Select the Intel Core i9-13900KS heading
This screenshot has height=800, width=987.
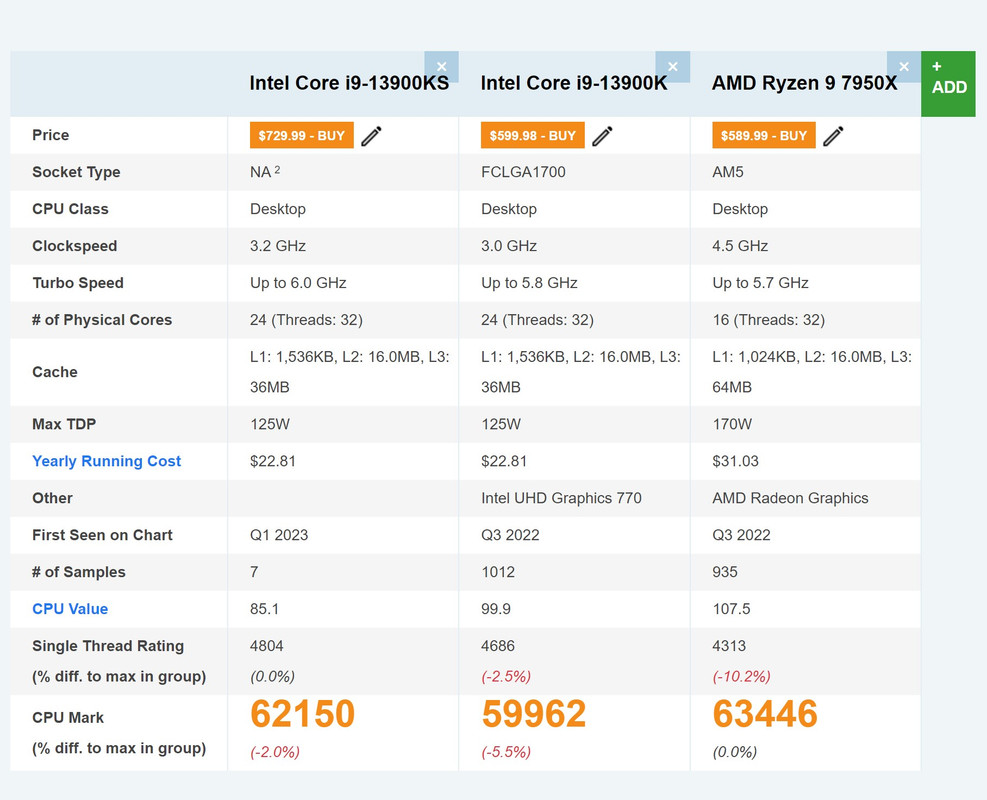coord(349,83)
